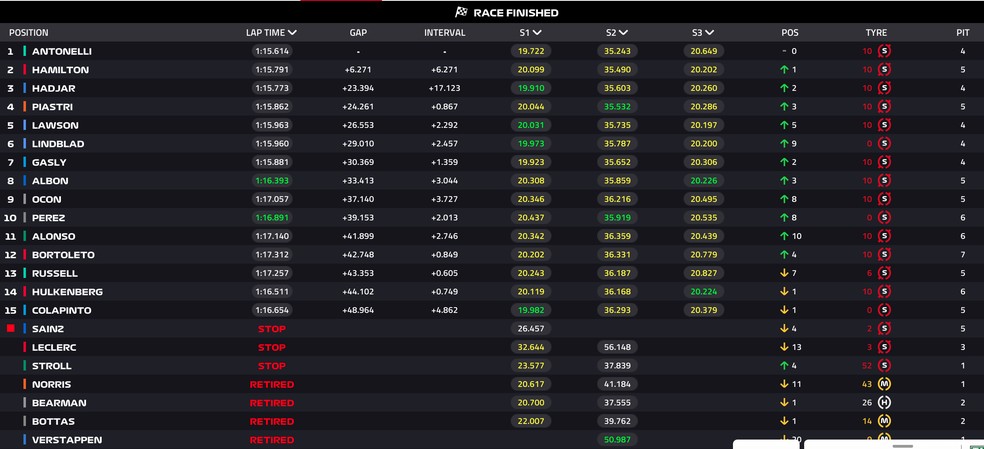Click Bearman's hard tyre icon

click(x=884, y=403)
